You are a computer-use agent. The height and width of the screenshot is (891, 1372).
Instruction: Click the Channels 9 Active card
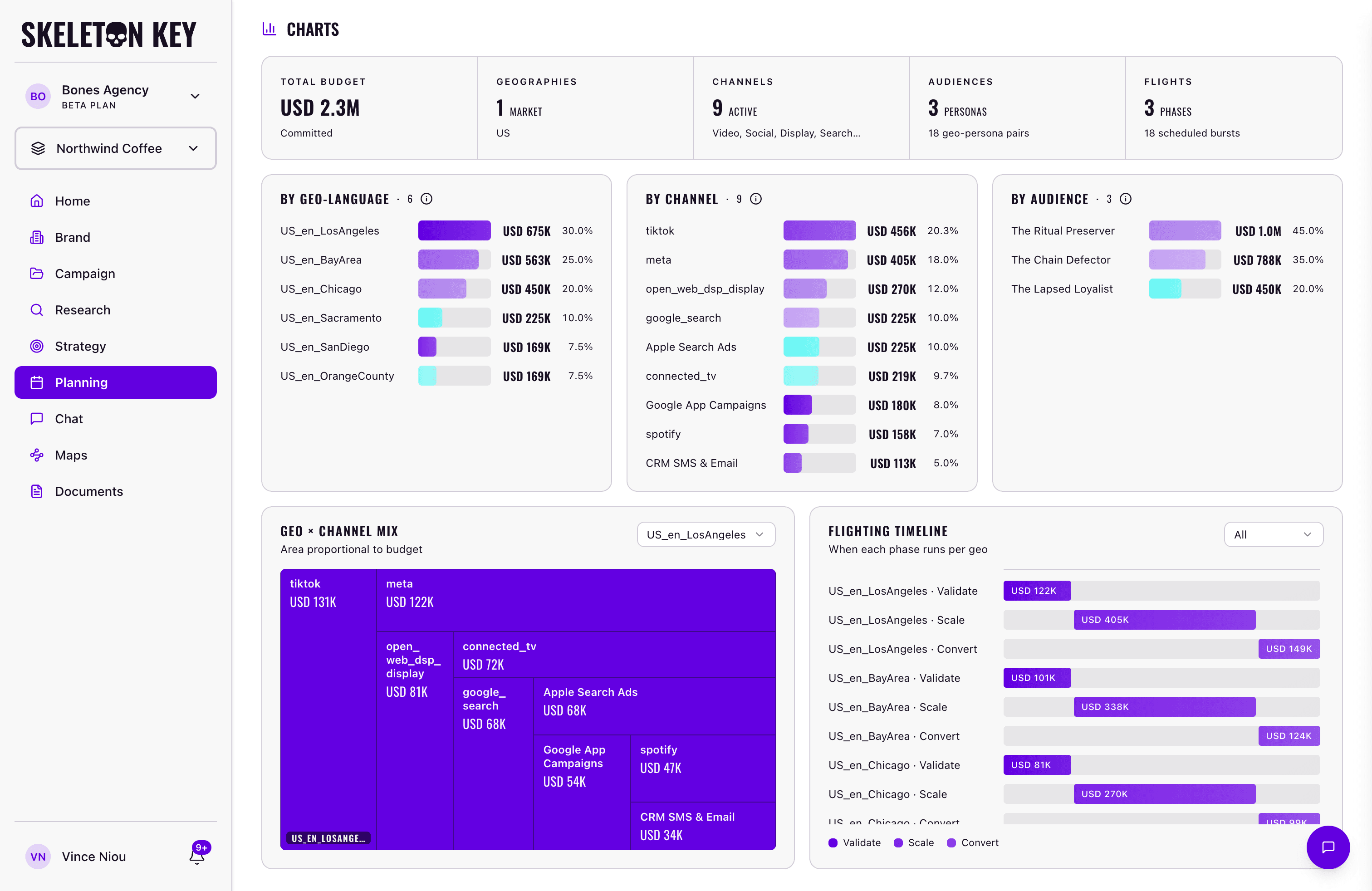(801, 108)
